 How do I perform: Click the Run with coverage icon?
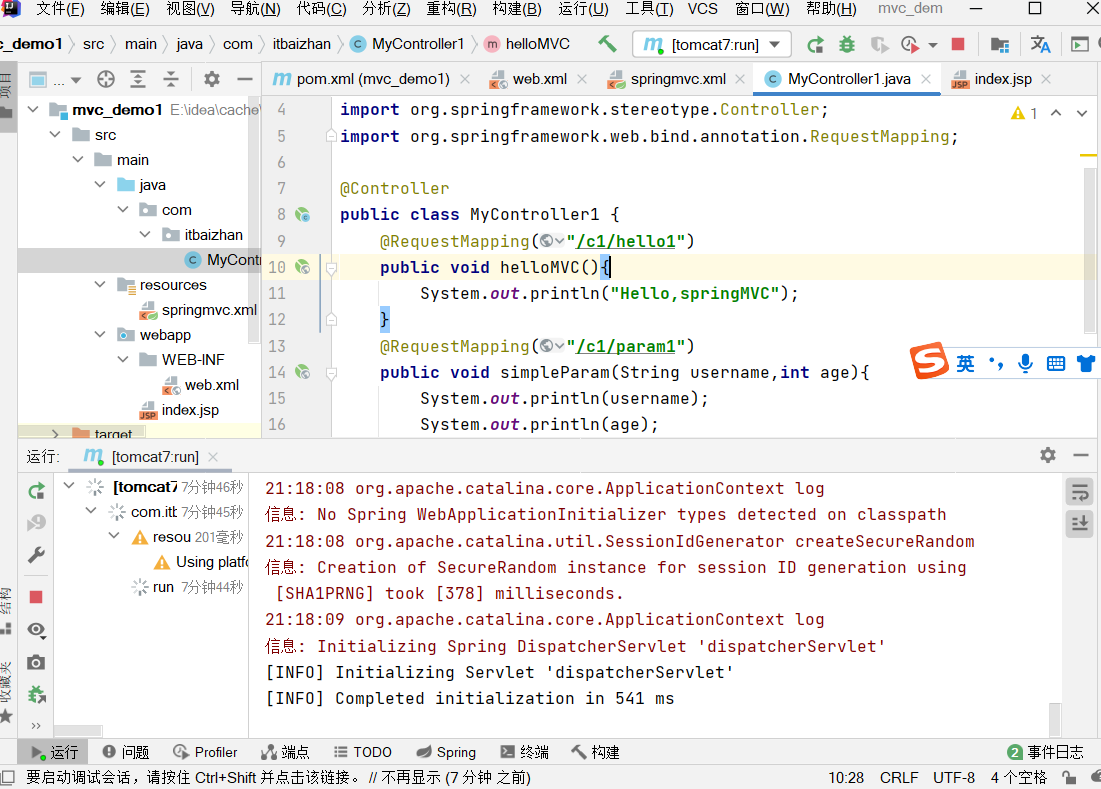(x=879, y=45)
